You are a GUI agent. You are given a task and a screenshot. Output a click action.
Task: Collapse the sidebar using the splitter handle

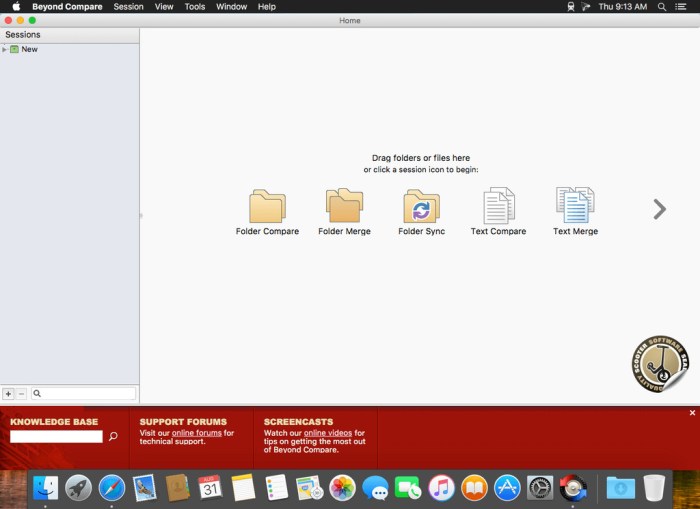point(140,215)
